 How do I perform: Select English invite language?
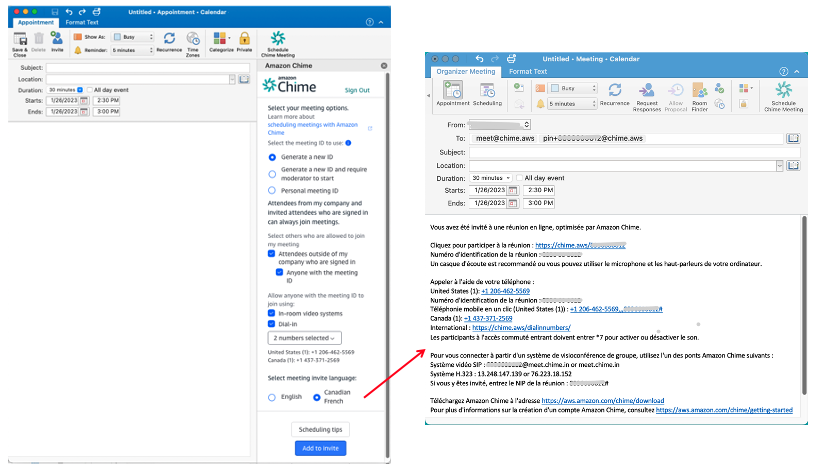click(272, 397)
